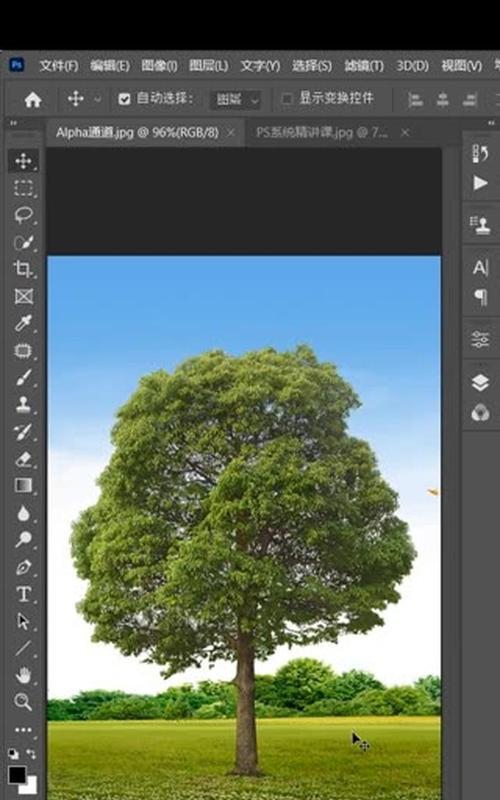
Task: Click the black foreground color swatch
Action: 17,774
